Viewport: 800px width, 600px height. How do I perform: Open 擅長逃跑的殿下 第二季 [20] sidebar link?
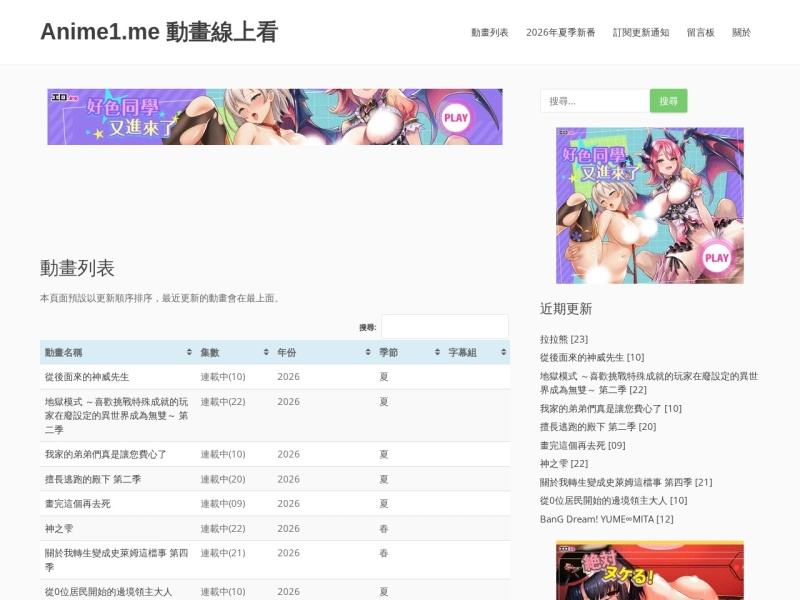[x=598, y=427]
